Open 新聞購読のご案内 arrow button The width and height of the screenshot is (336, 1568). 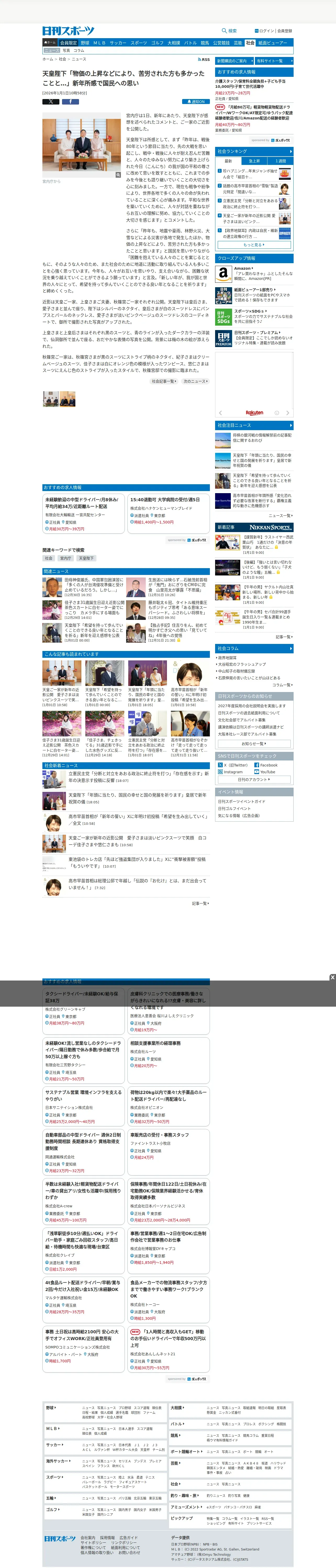234,61
